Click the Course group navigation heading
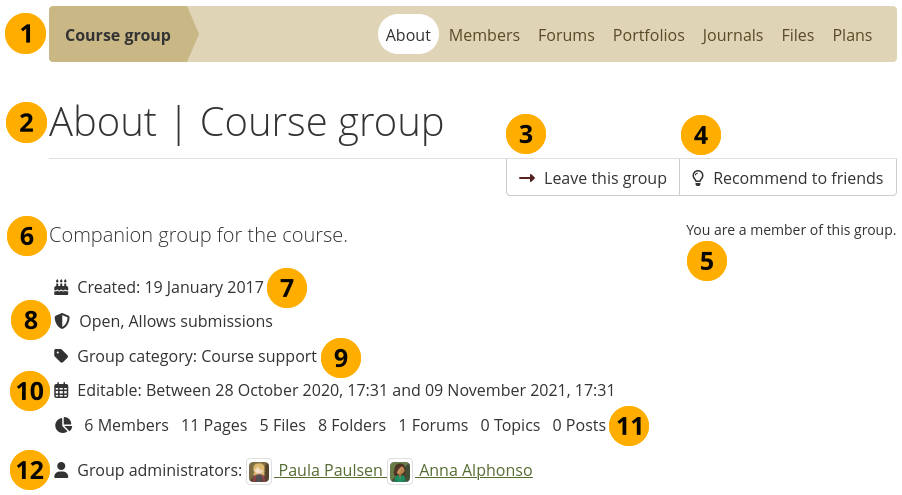 [x=118, y=35]
